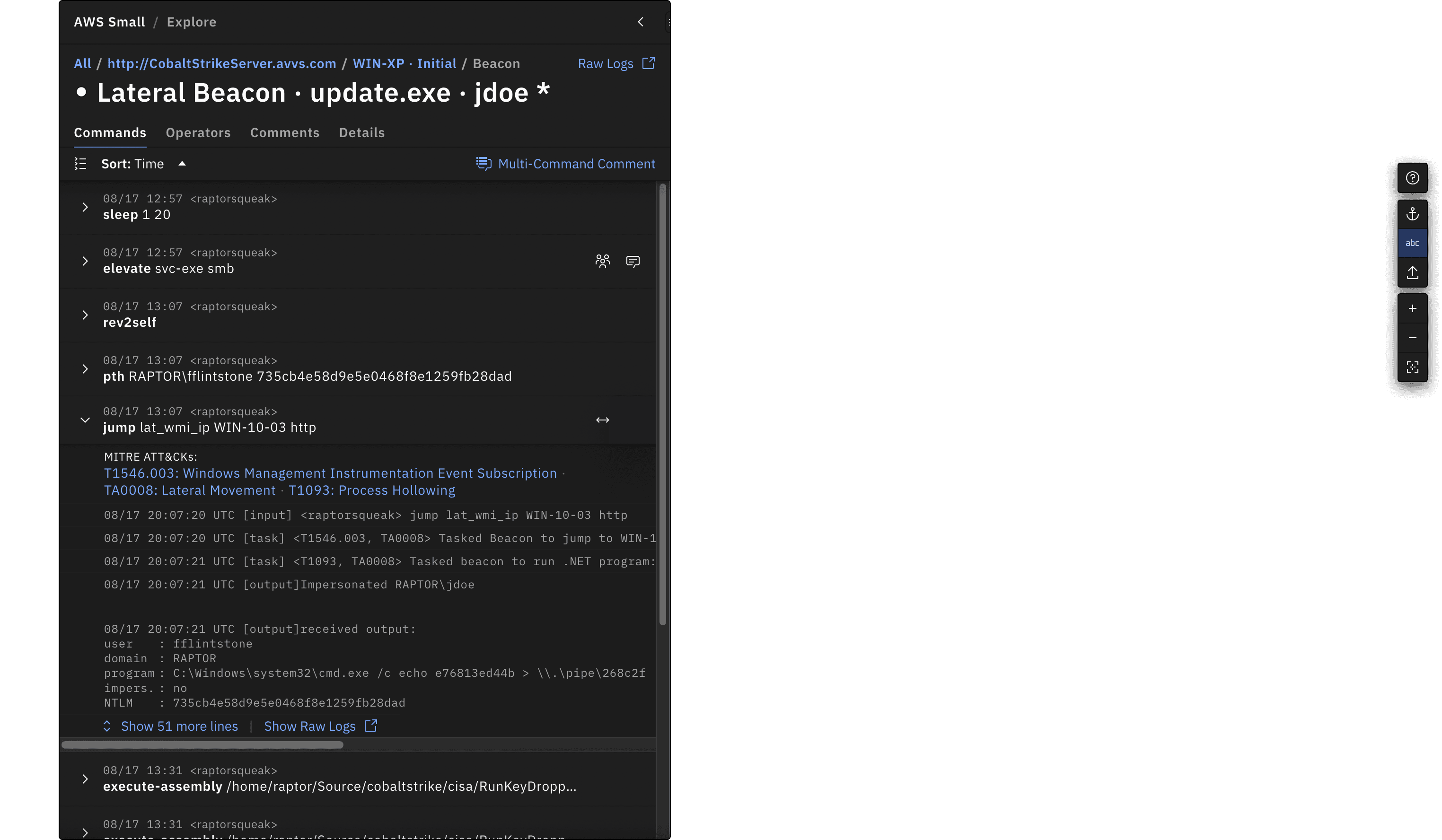Viewport: 1442px width, 840px height.
Task: Click the anchor icon in right toolbar
Action: pyautogui.click(x=1412, y=214)
